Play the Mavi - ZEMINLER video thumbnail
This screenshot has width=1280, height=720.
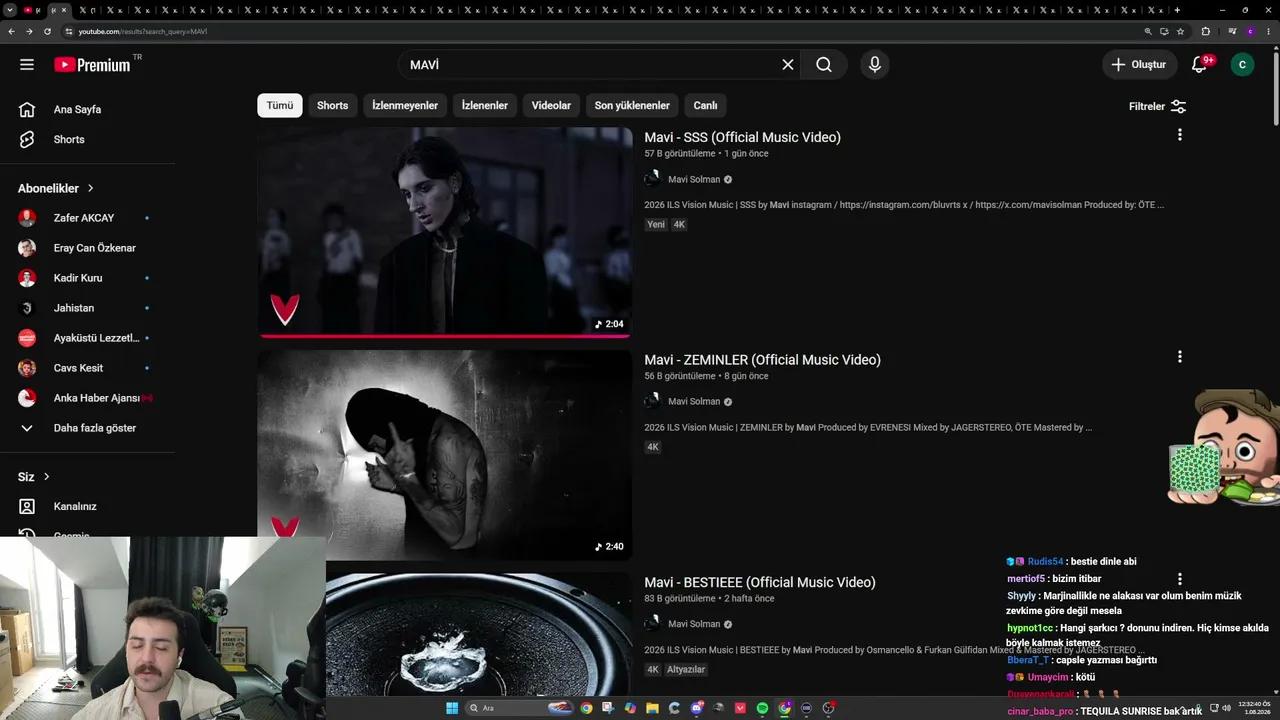pyautogui.click(x=445, y=455)
